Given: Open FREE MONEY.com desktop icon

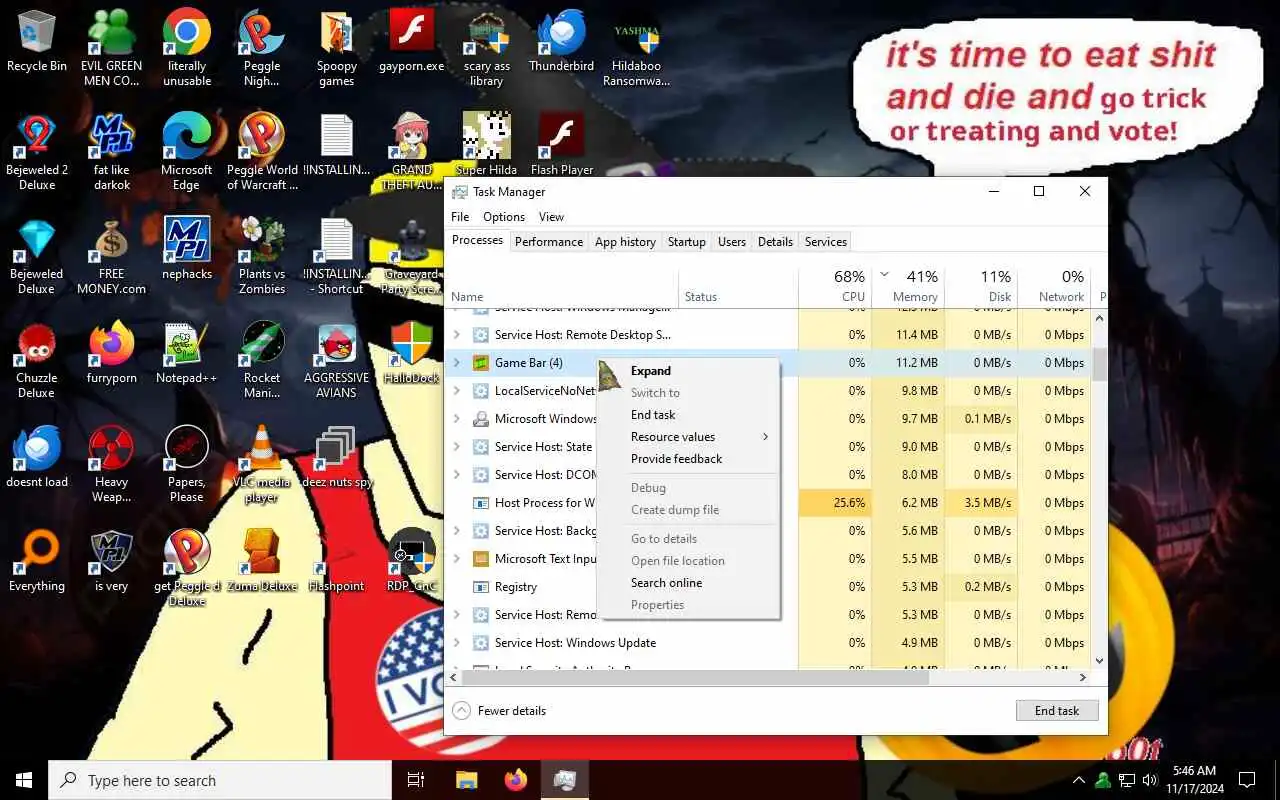Looking at the screenshot, I should [111, 256].
